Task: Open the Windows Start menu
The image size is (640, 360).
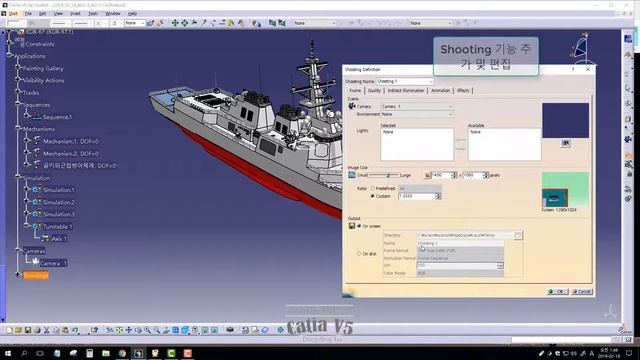Action: [x=7, y=353]
